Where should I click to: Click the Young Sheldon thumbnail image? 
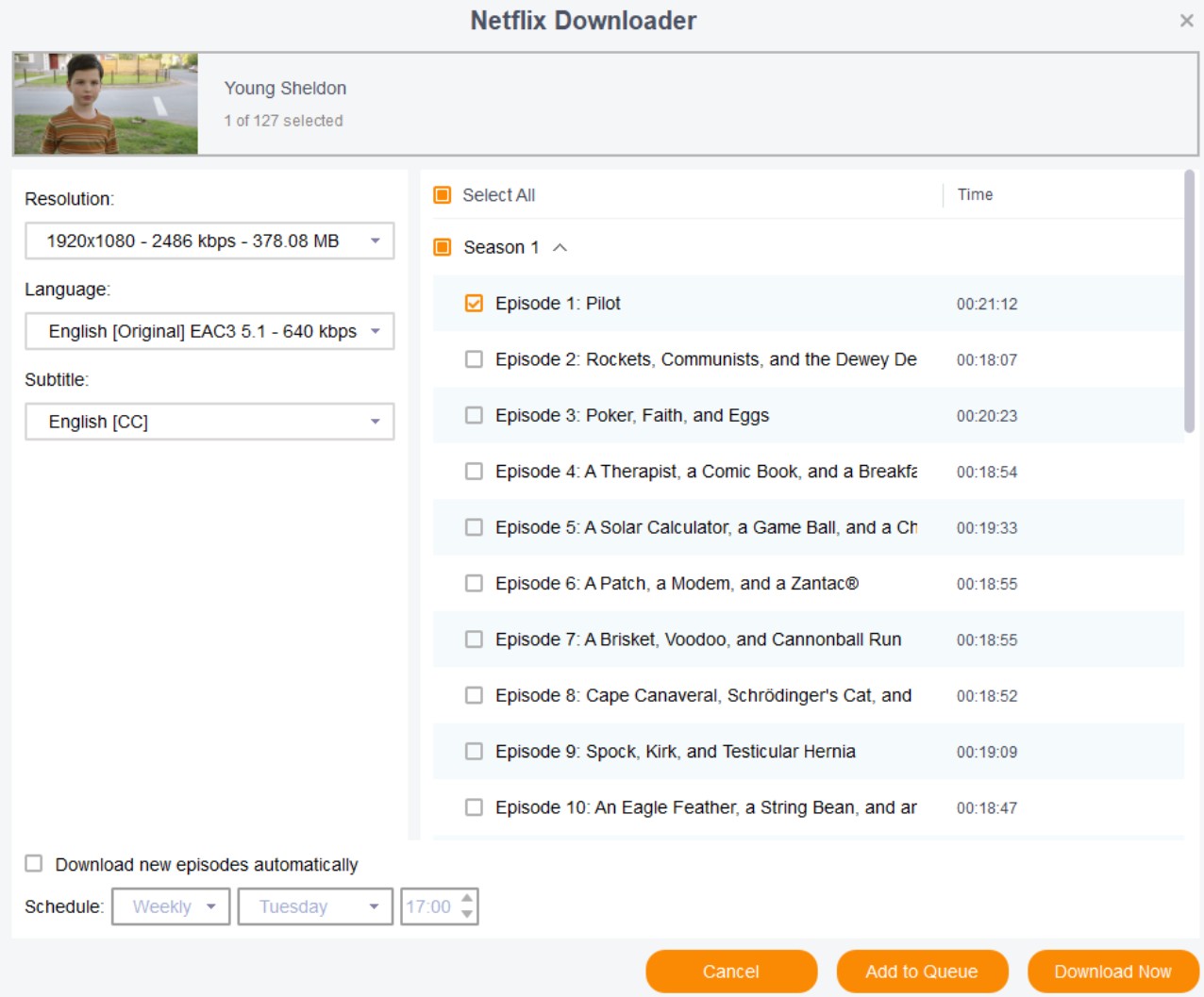tap(106, 104)
